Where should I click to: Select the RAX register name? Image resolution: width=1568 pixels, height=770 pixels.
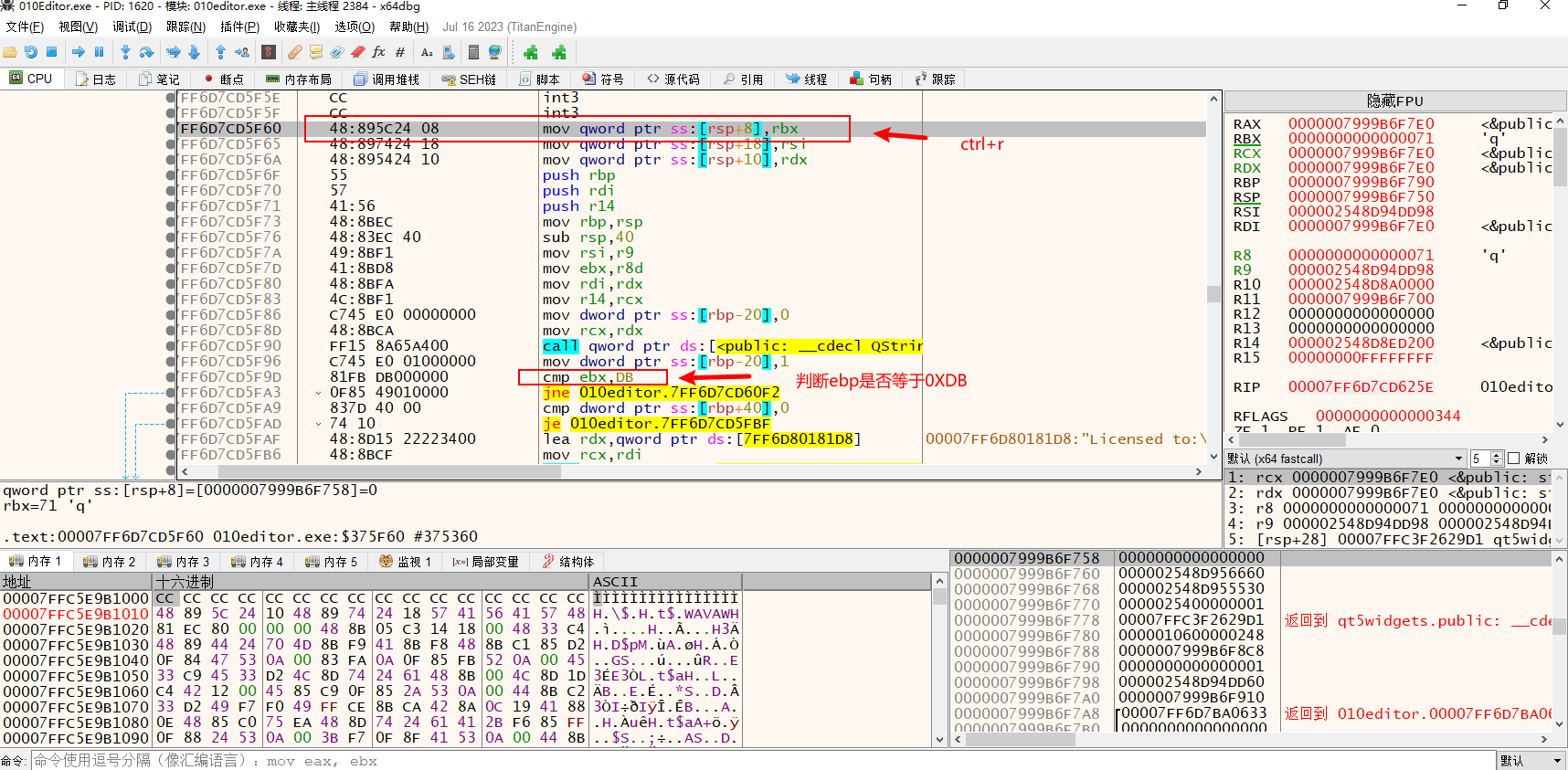point(1246,124)
